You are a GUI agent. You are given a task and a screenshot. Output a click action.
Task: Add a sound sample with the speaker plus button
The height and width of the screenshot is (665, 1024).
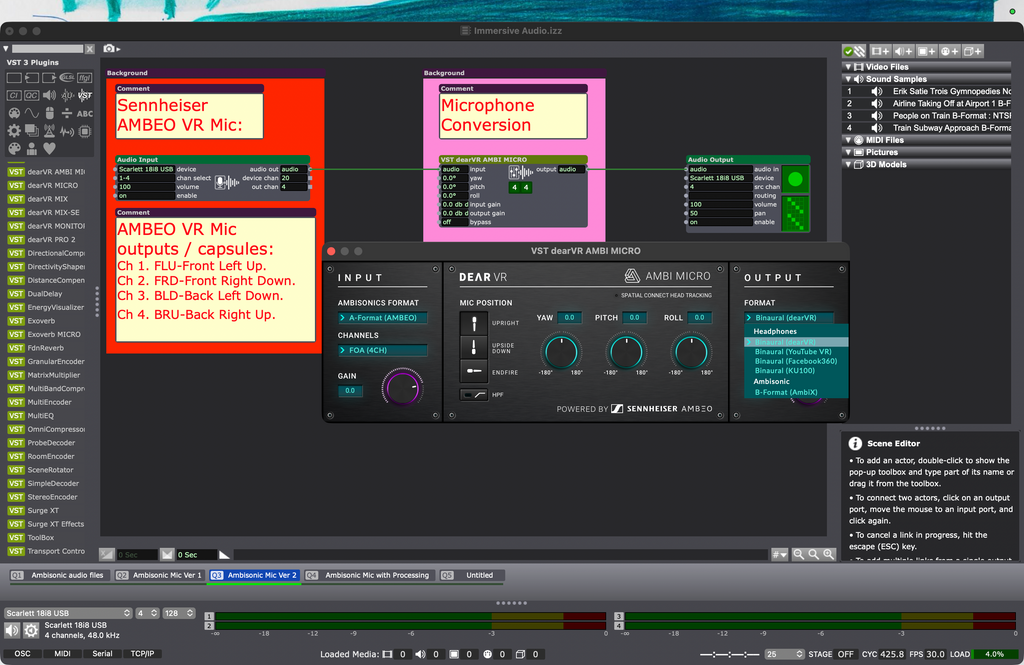tap(904, 51)
